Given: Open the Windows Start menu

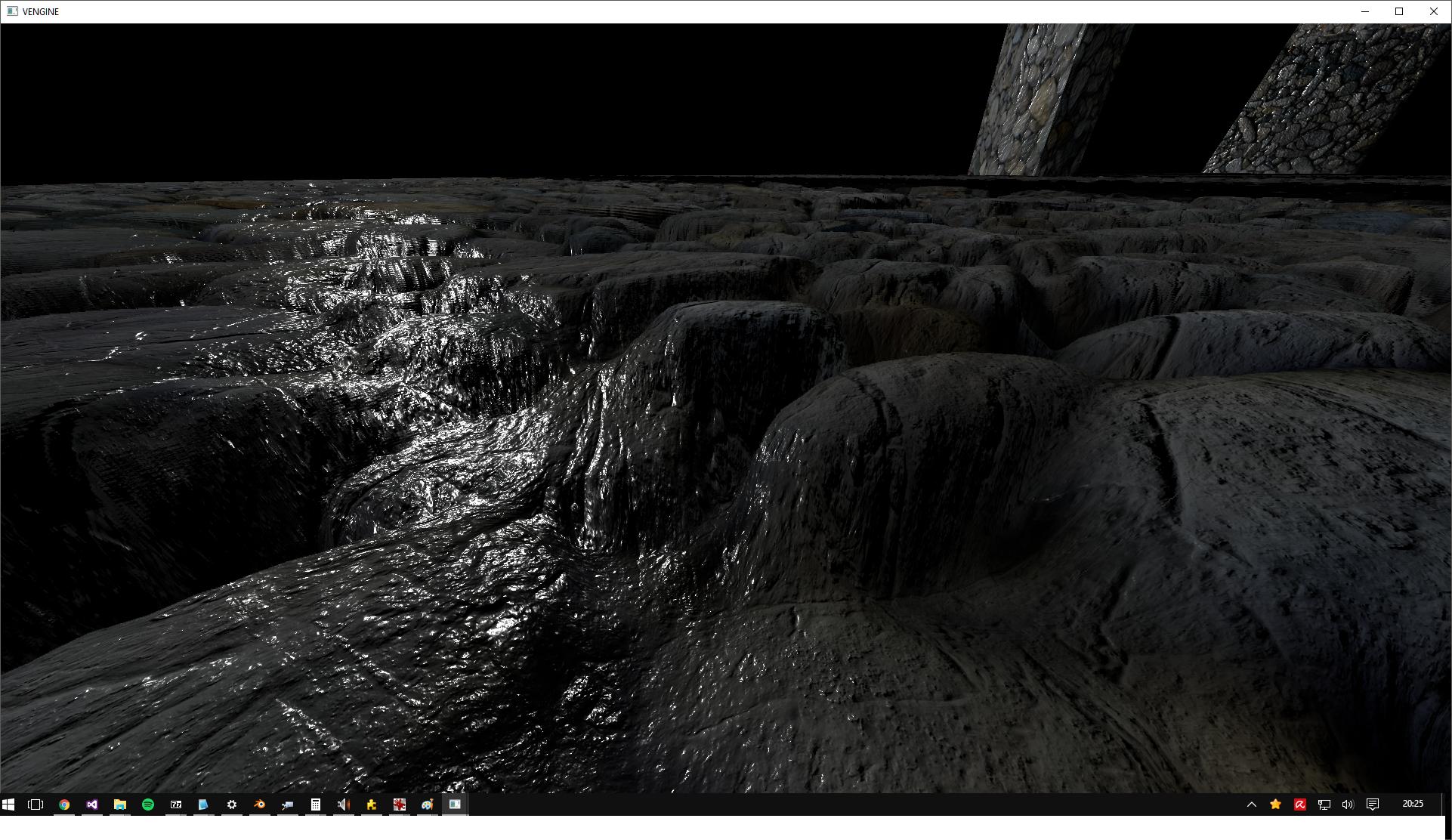Looking at the screenshot, I should 8,804.
